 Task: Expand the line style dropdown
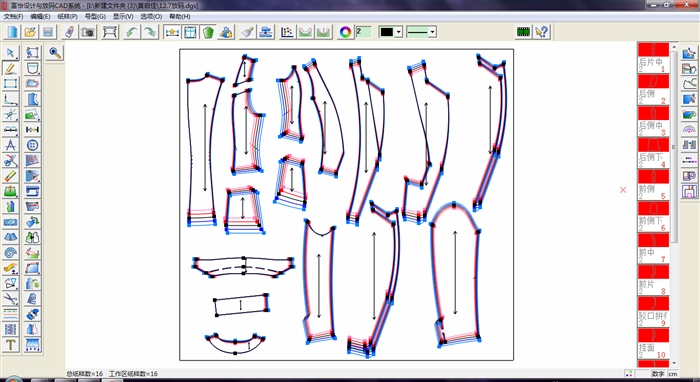(x=432, y=32)
